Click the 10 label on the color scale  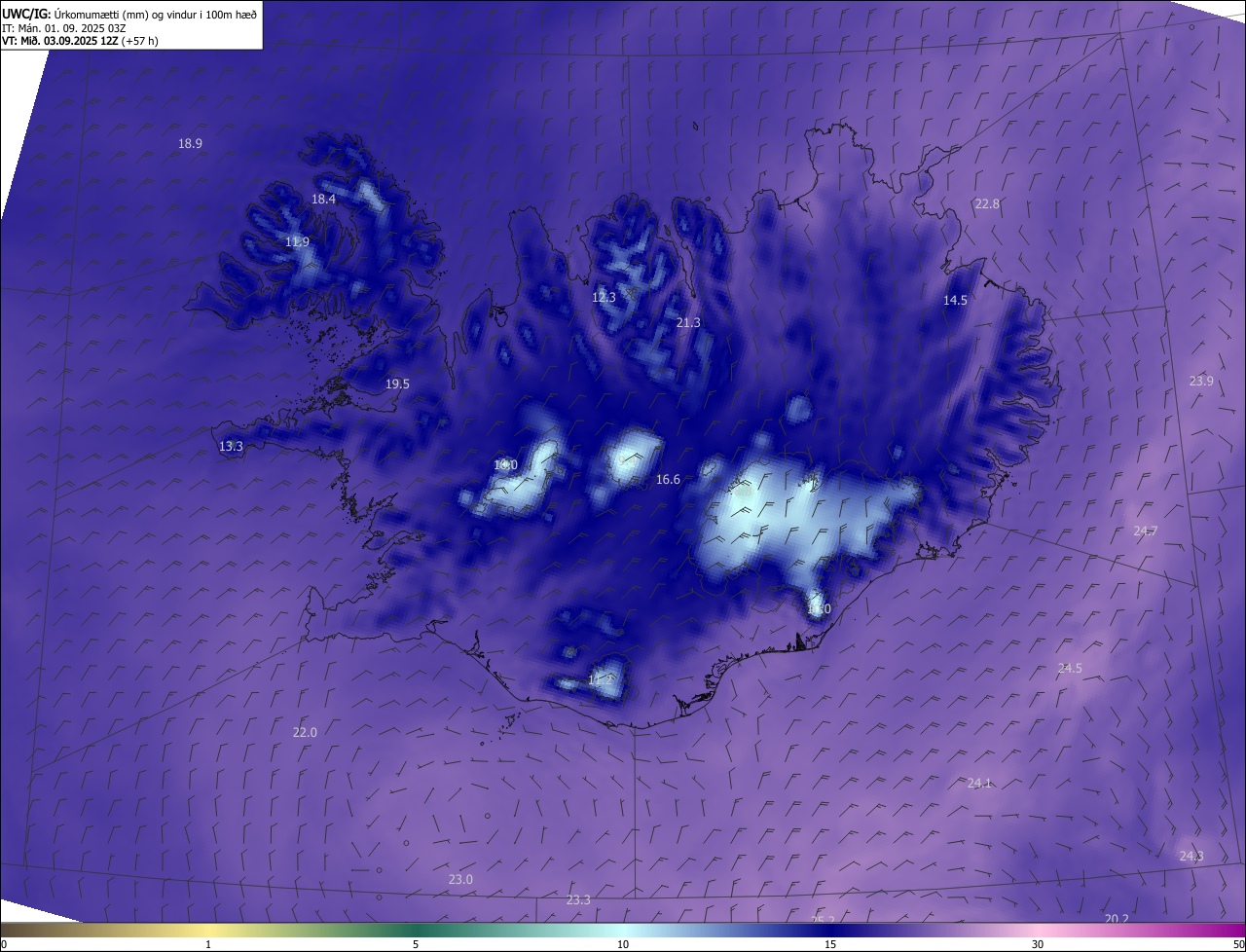coord(623,944)
